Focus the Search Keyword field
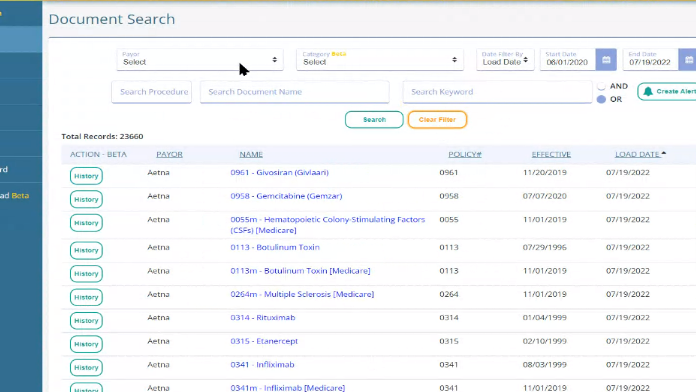Screen dimensions: 696x392 click(497, 92)
